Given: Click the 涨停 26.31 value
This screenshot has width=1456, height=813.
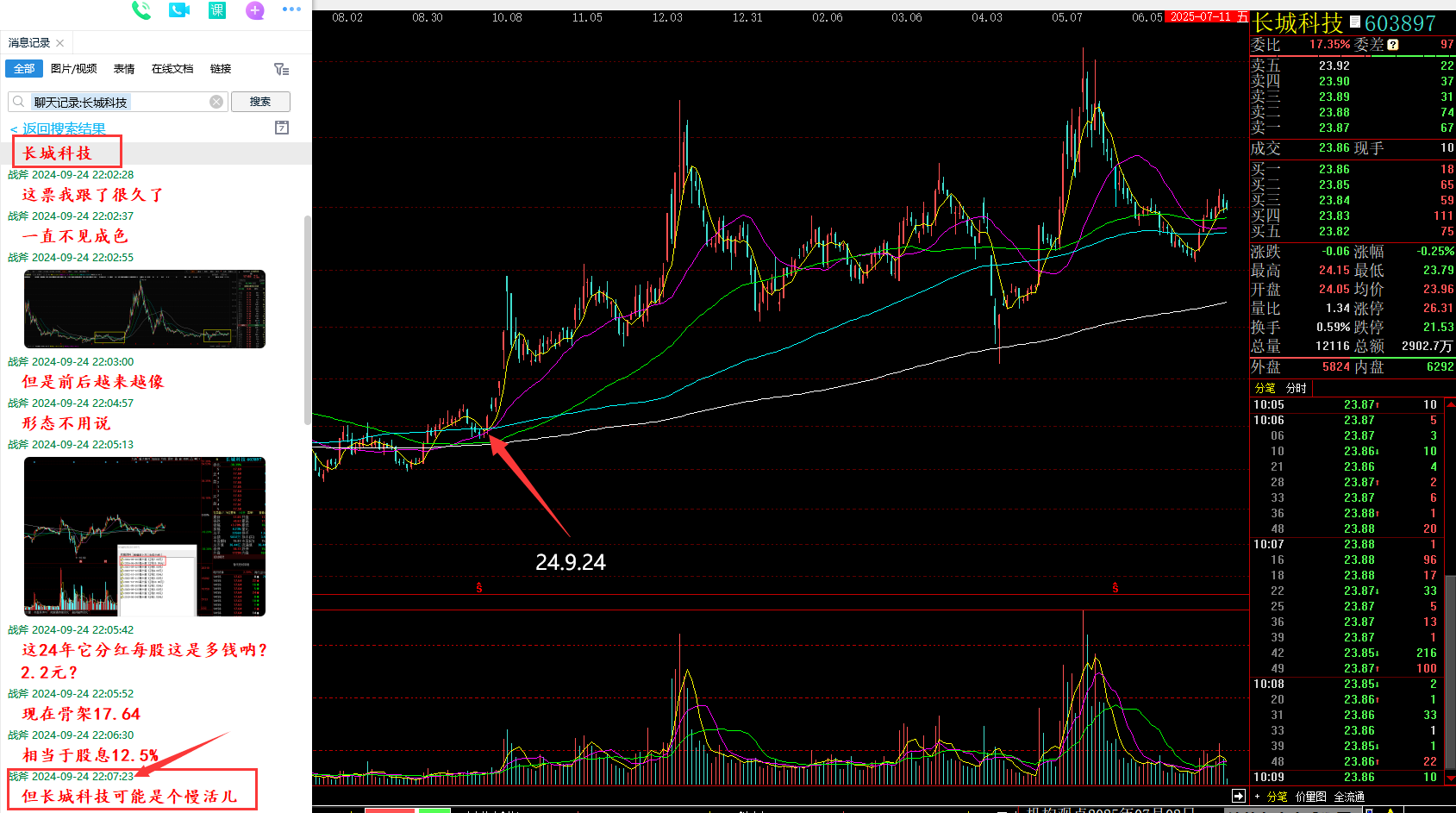Looking at the screenshot, I should click(x=1438, y=308).
